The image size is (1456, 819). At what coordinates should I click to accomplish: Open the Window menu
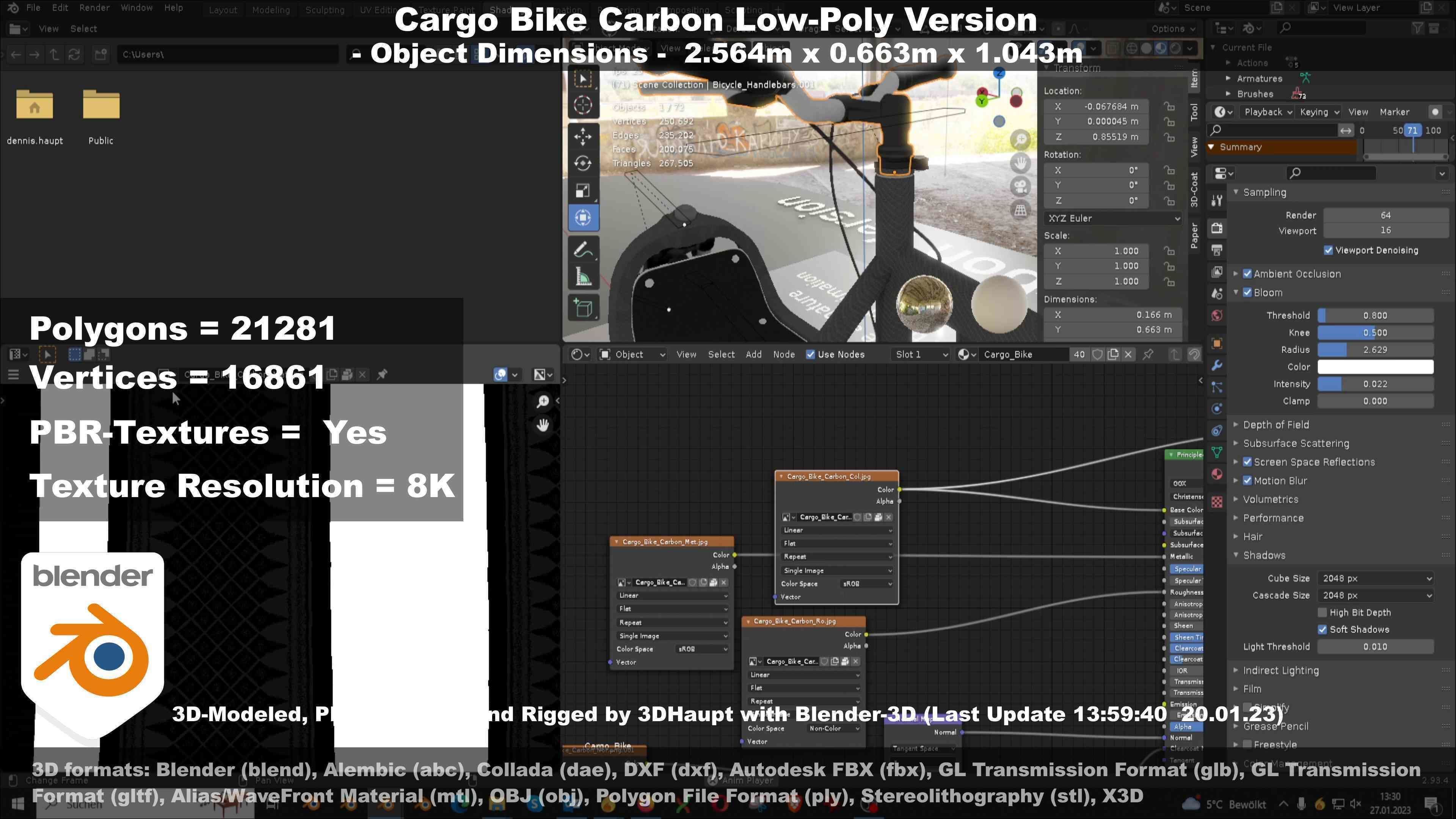click(x=137, y=8)
